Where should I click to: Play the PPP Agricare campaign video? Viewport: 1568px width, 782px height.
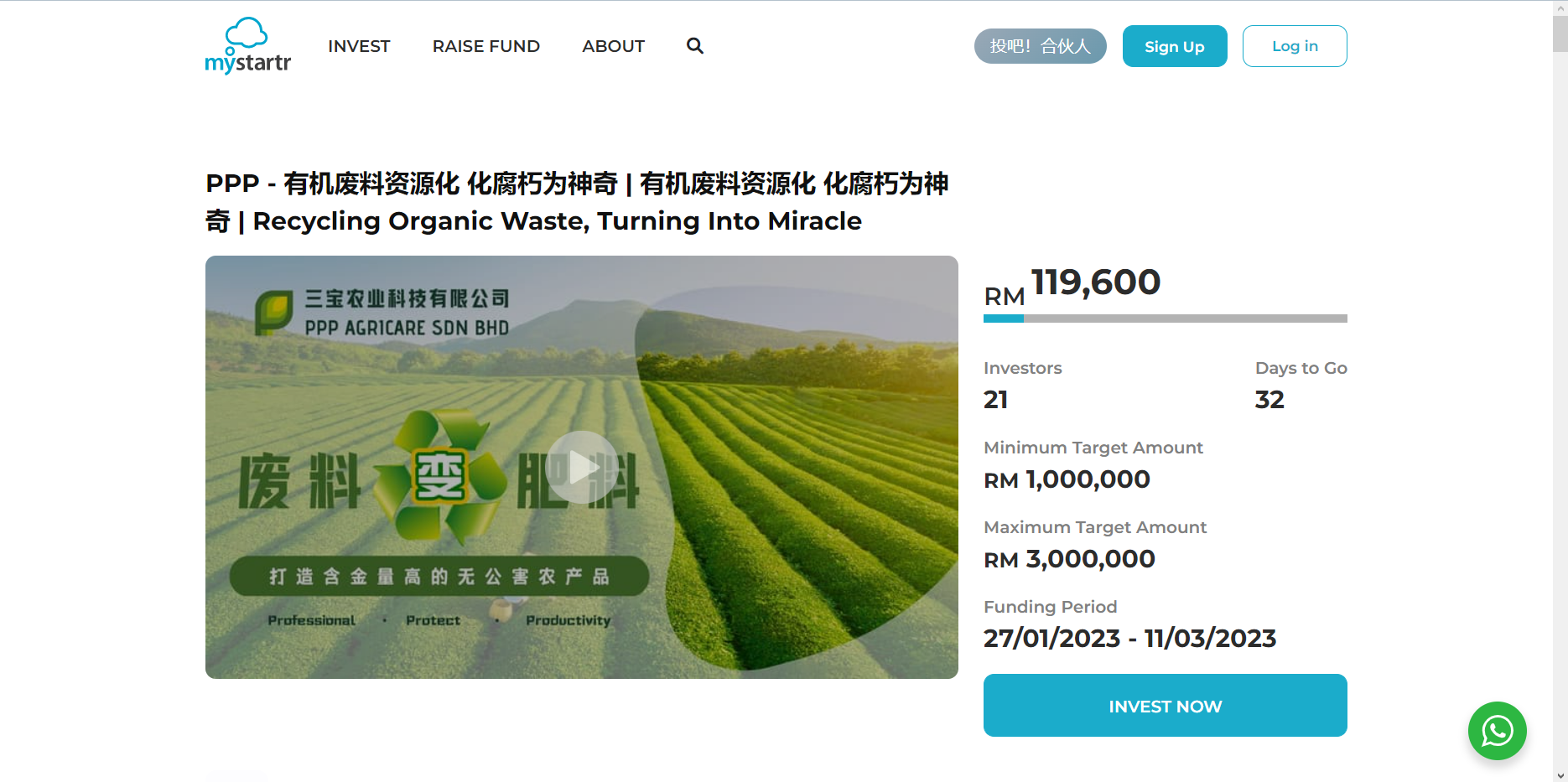point(582,467)
